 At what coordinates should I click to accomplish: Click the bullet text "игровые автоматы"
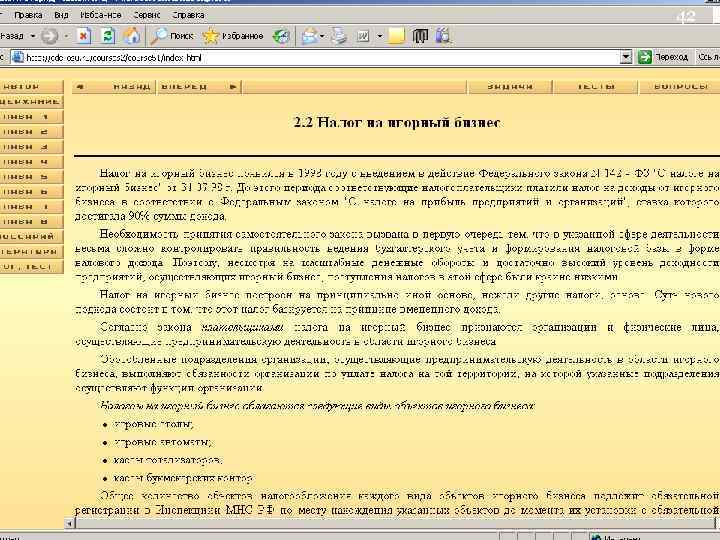(x=163, y=442)
